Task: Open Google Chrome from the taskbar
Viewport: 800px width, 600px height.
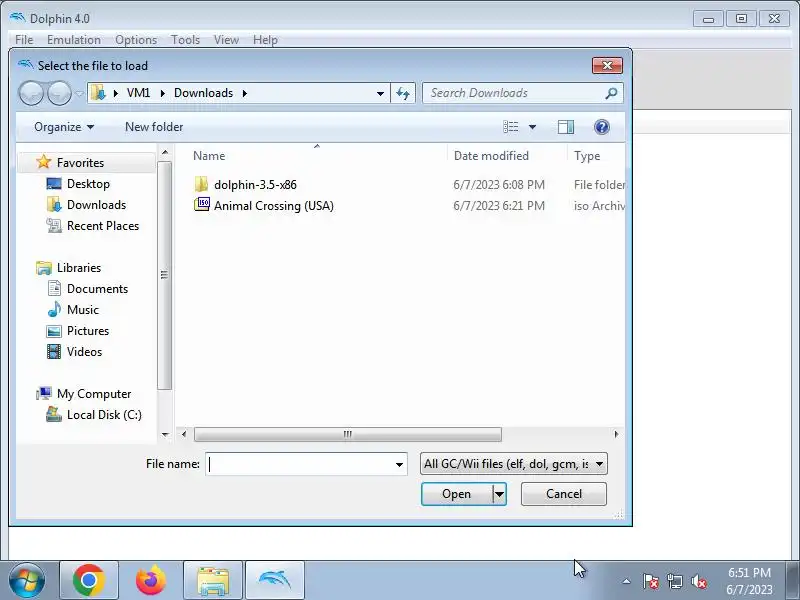Action: (x=89, y=580)
